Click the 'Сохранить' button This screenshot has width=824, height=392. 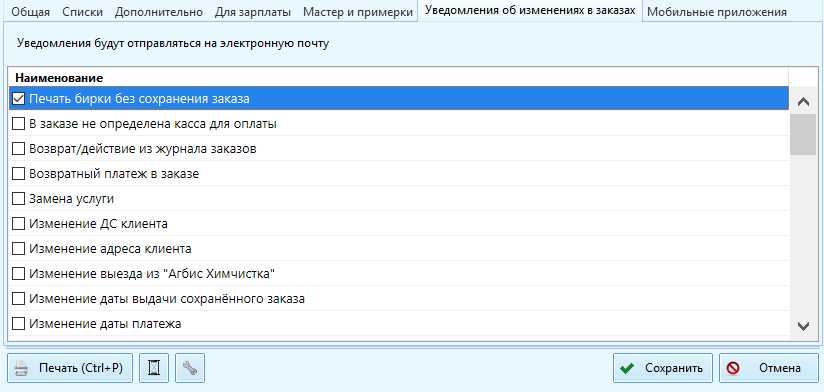coord(663,368)
